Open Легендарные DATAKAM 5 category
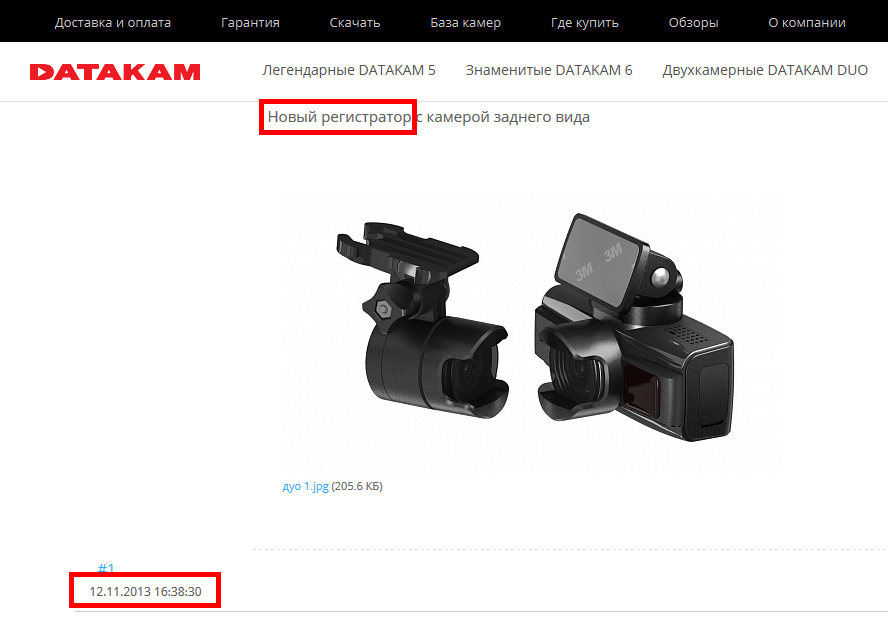Screen dimensions: 888x621 [349, 70]
